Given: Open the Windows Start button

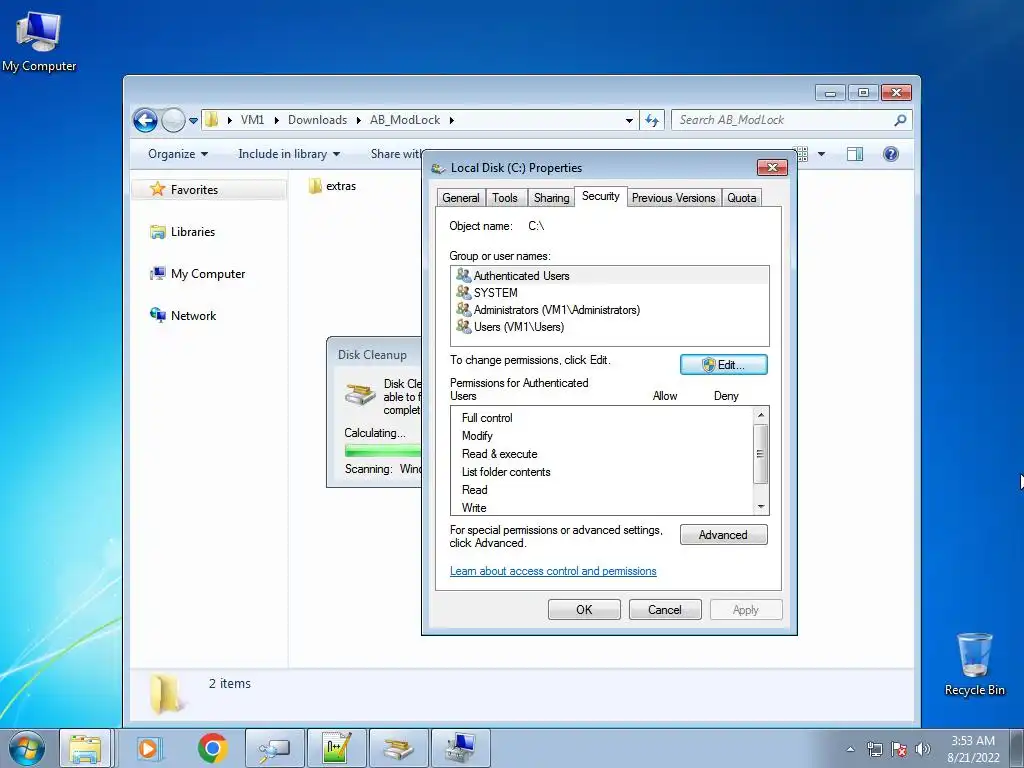Looking at the screenshot, I should (27, 748).
